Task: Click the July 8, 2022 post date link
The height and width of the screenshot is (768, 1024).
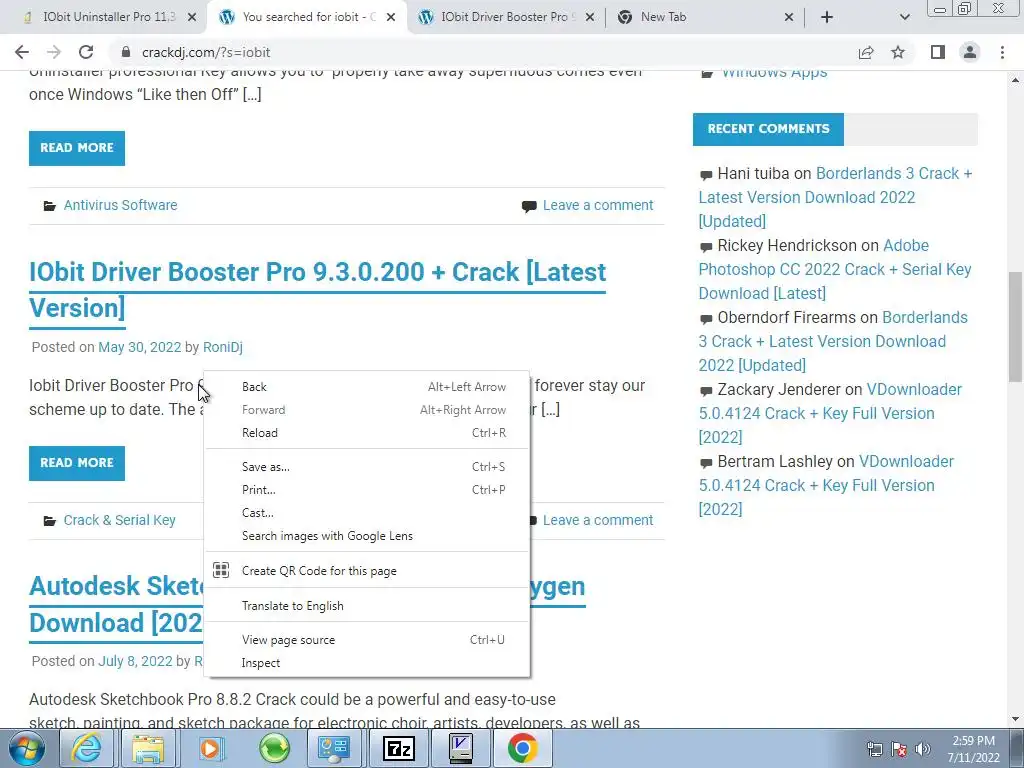Action: pyautogui.click(x=135, y=661)
